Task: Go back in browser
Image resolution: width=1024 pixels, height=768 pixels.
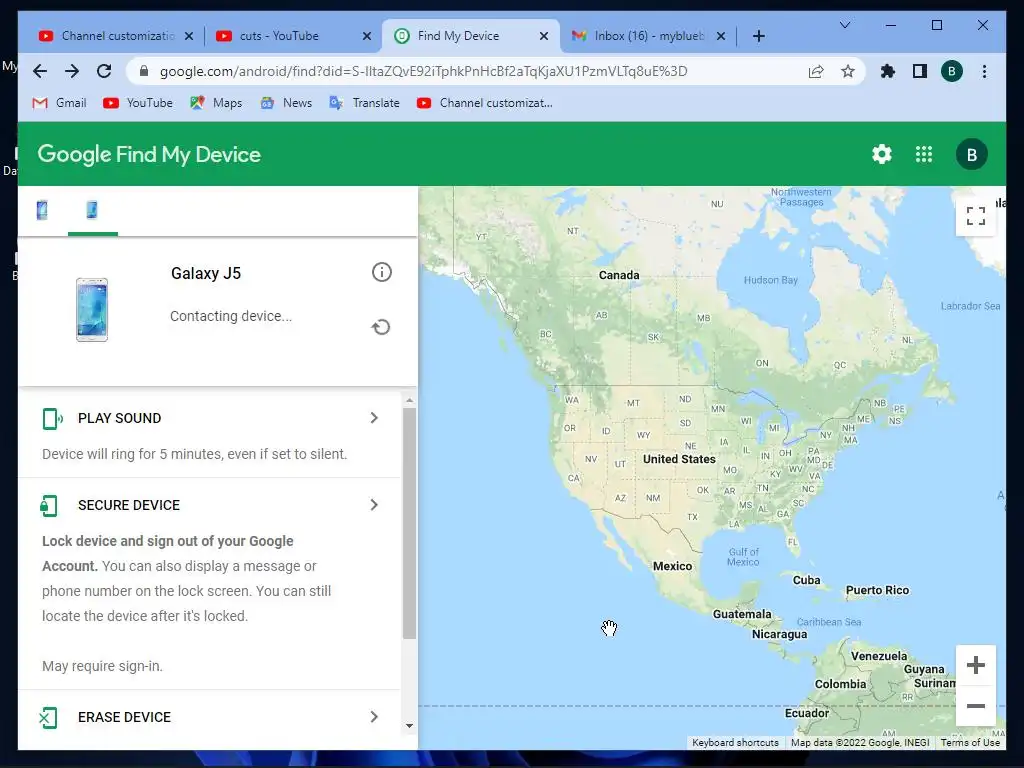Action: click(40, 71)
